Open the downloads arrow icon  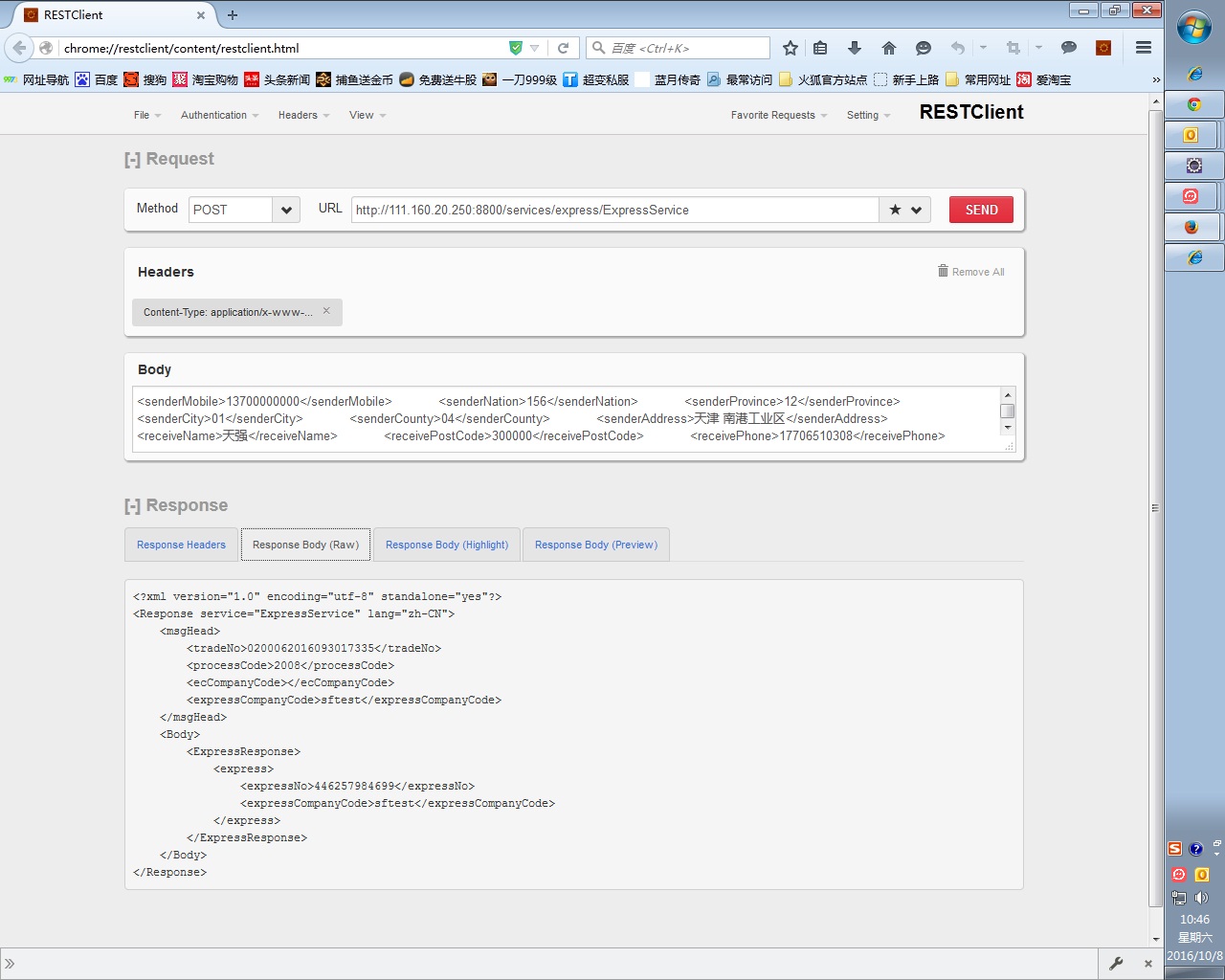pyautogui.click(x=855, y=48)
